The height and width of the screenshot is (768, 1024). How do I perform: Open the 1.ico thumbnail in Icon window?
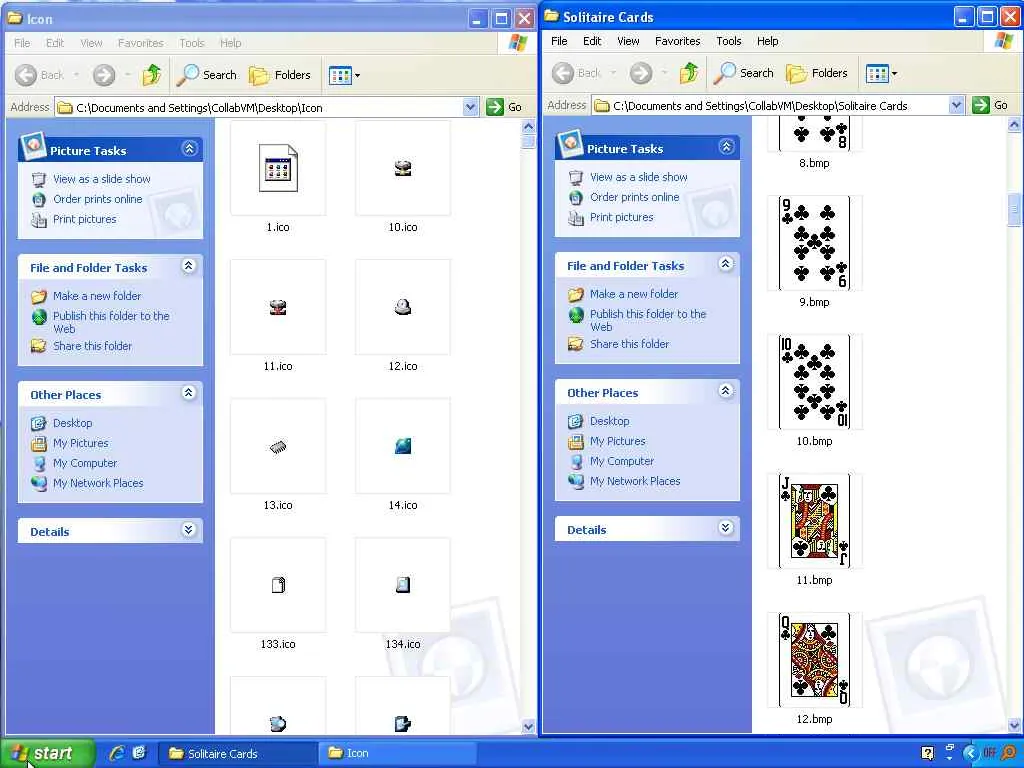278,168
